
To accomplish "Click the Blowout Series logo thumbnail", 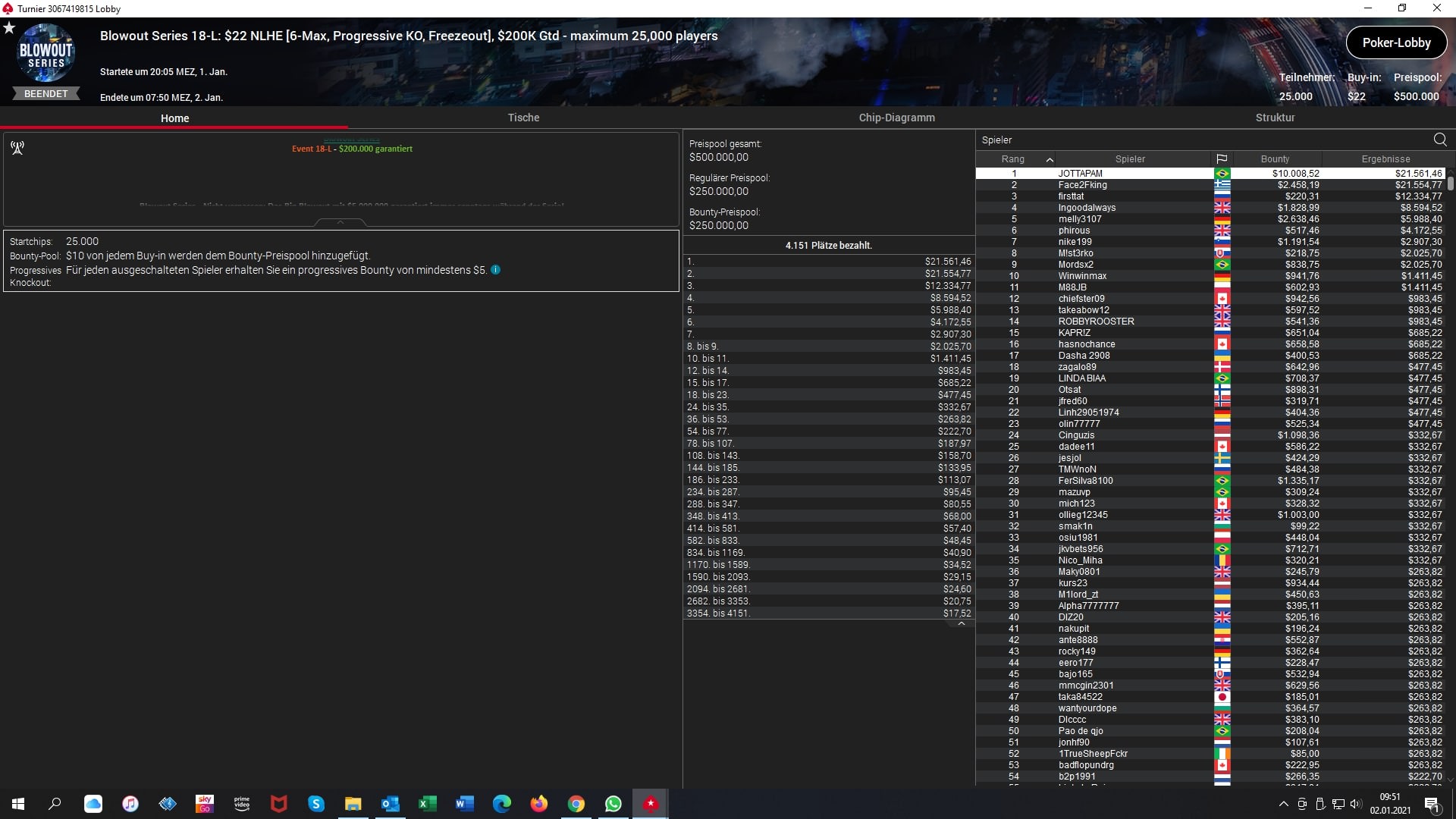I will pos(45,53).
